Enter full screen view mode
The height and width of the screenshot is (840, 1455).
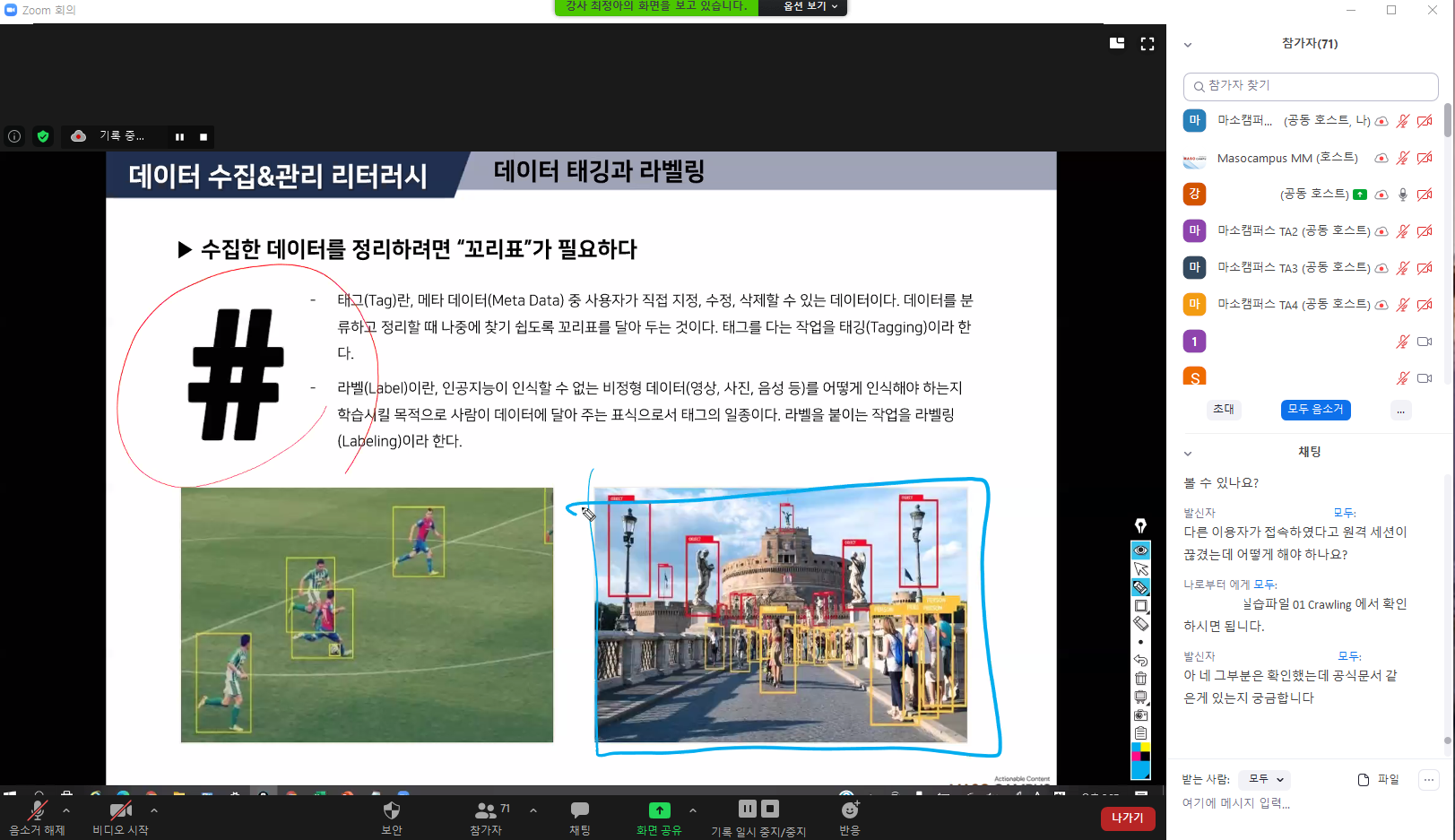(1147, 44)
